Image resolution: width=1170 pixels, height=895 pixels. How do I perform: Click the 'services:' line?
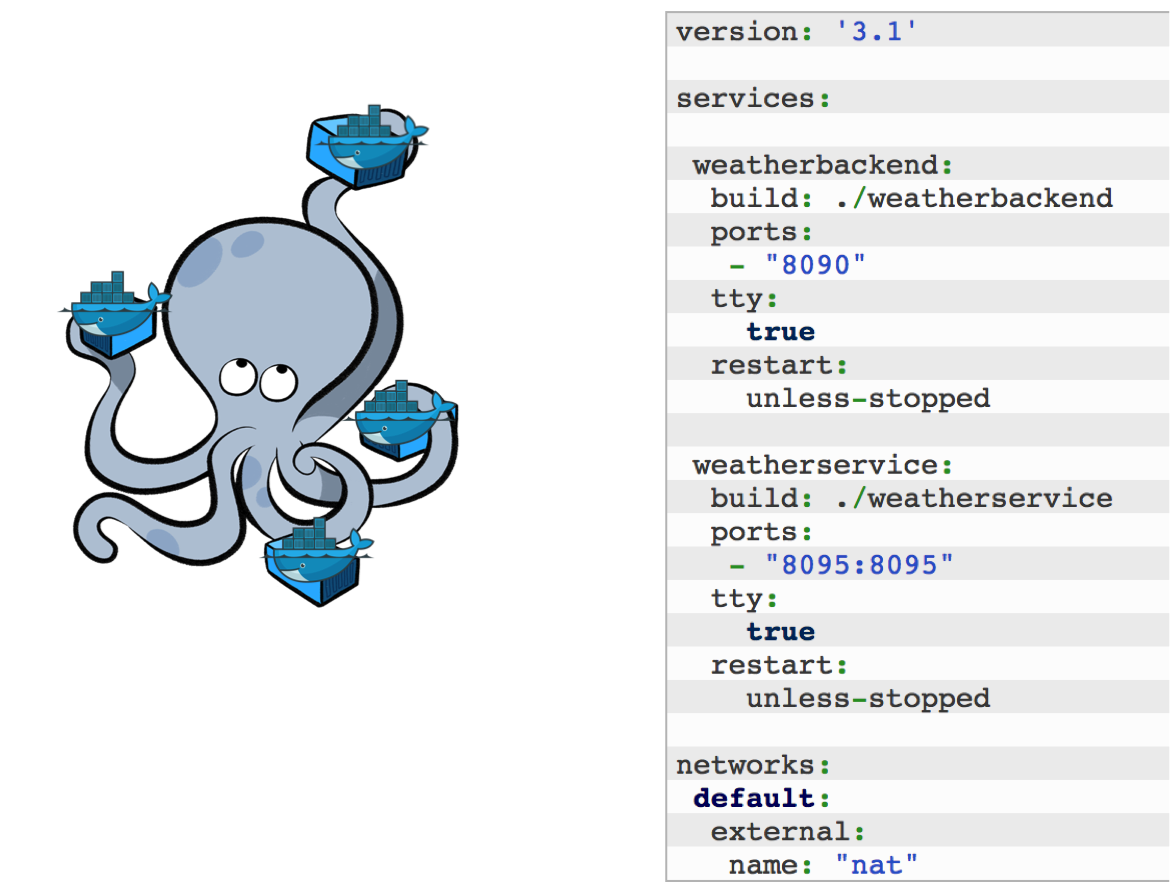click(753, 99)
